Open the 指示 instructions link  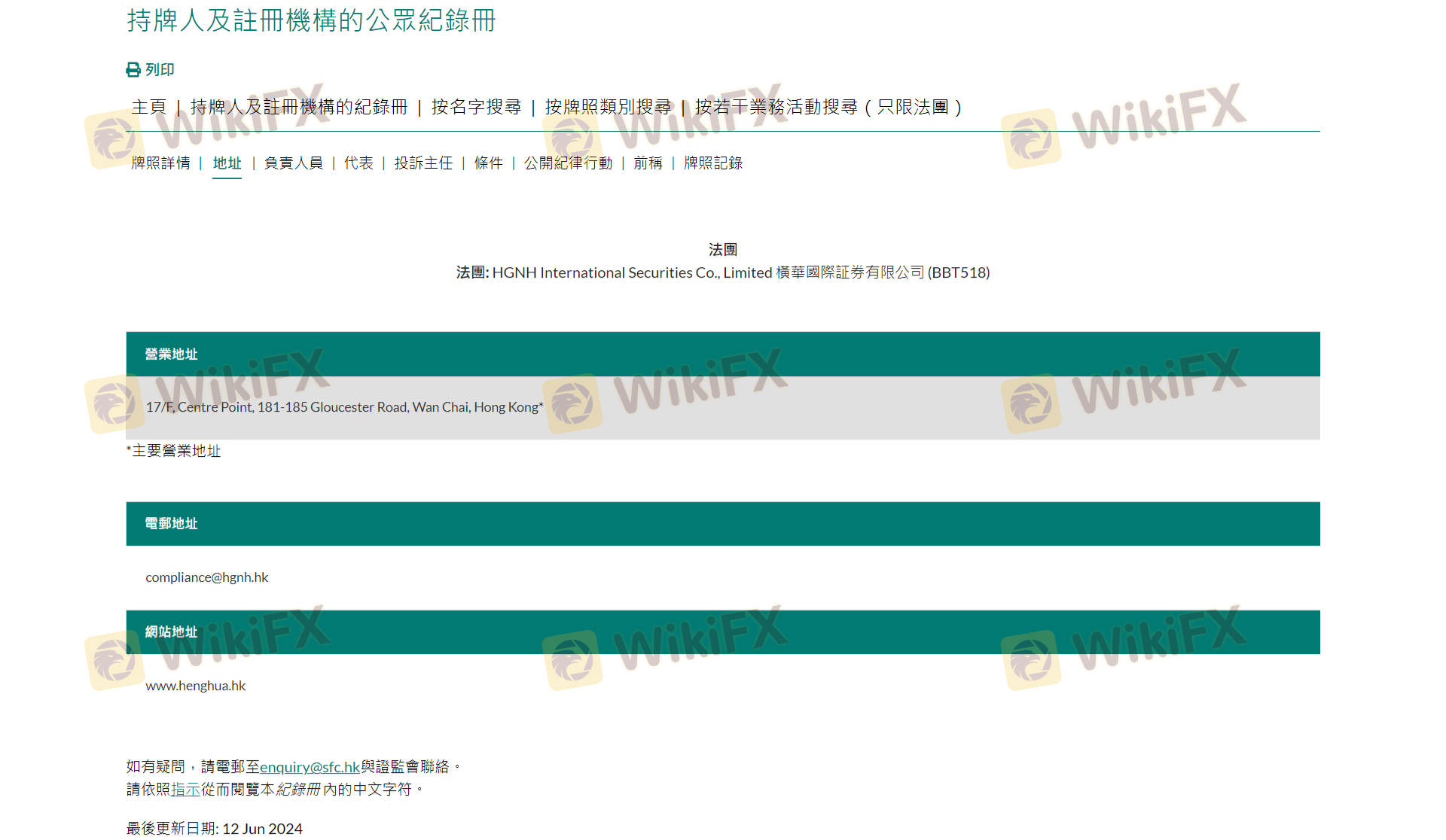point(185,790)
